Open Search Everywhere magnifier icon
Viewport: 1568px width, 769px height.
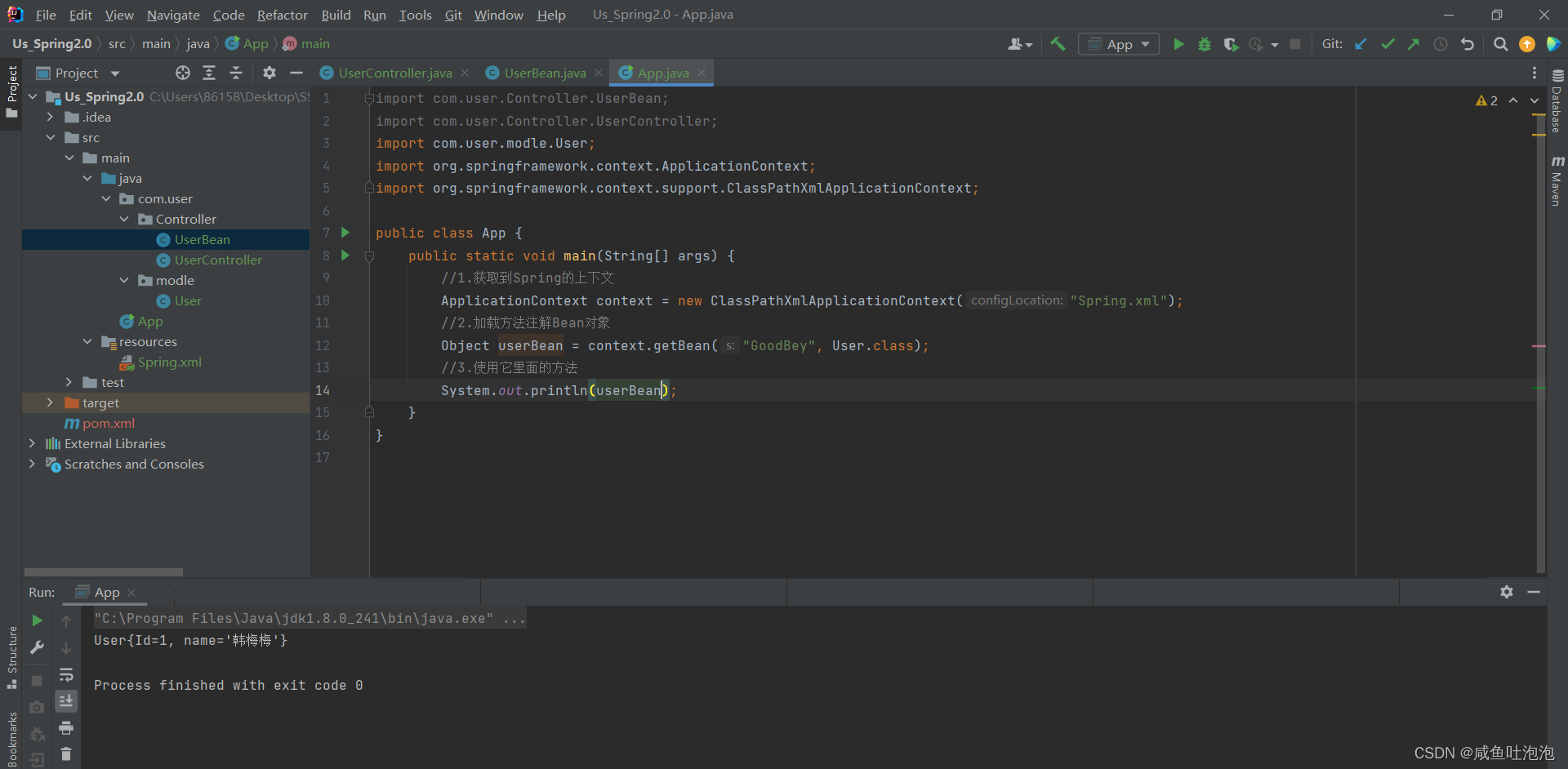[1500, 44]
